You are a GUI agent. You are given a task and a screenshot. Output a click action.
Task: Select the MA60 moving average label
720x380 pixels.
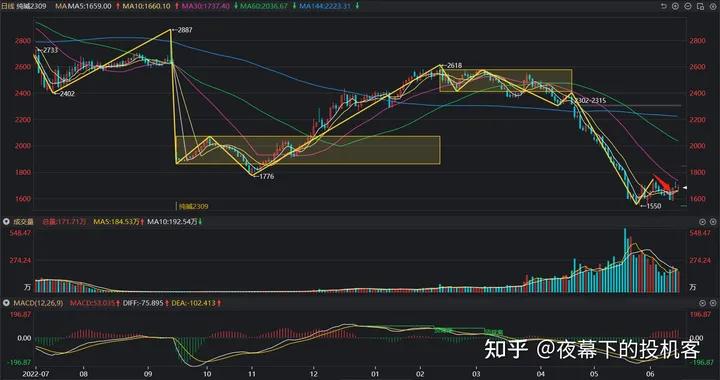point(264,6)
